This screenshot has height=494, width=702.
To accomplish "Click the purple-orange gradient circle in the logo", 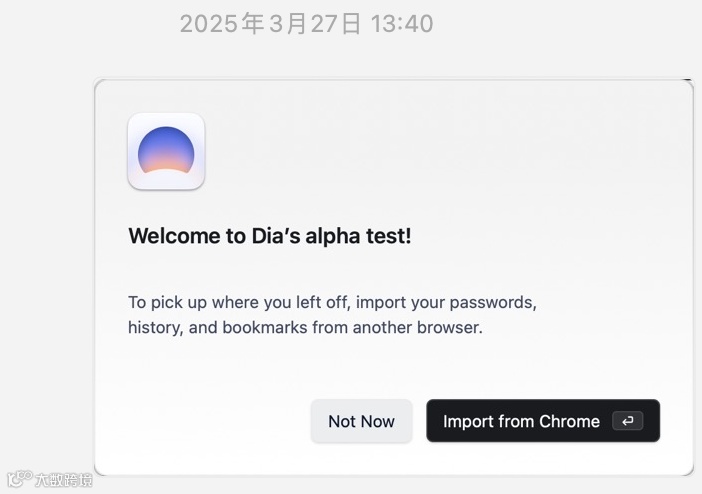I will click(x=166, y=150).
